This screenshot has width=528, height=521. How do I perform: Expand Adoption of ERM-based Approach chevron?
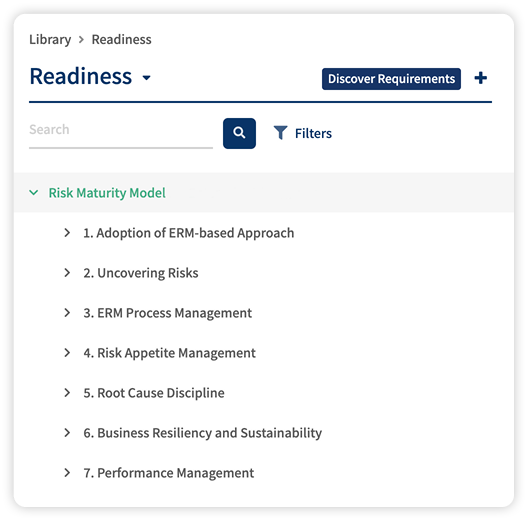click(x=67, y=233)
